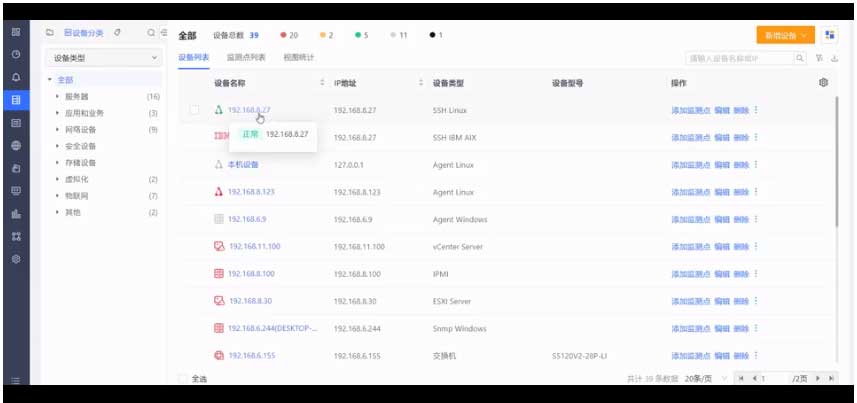Open more actions for the vCenter Server row
The image size is (857, 403).
[x=756, y=247]
